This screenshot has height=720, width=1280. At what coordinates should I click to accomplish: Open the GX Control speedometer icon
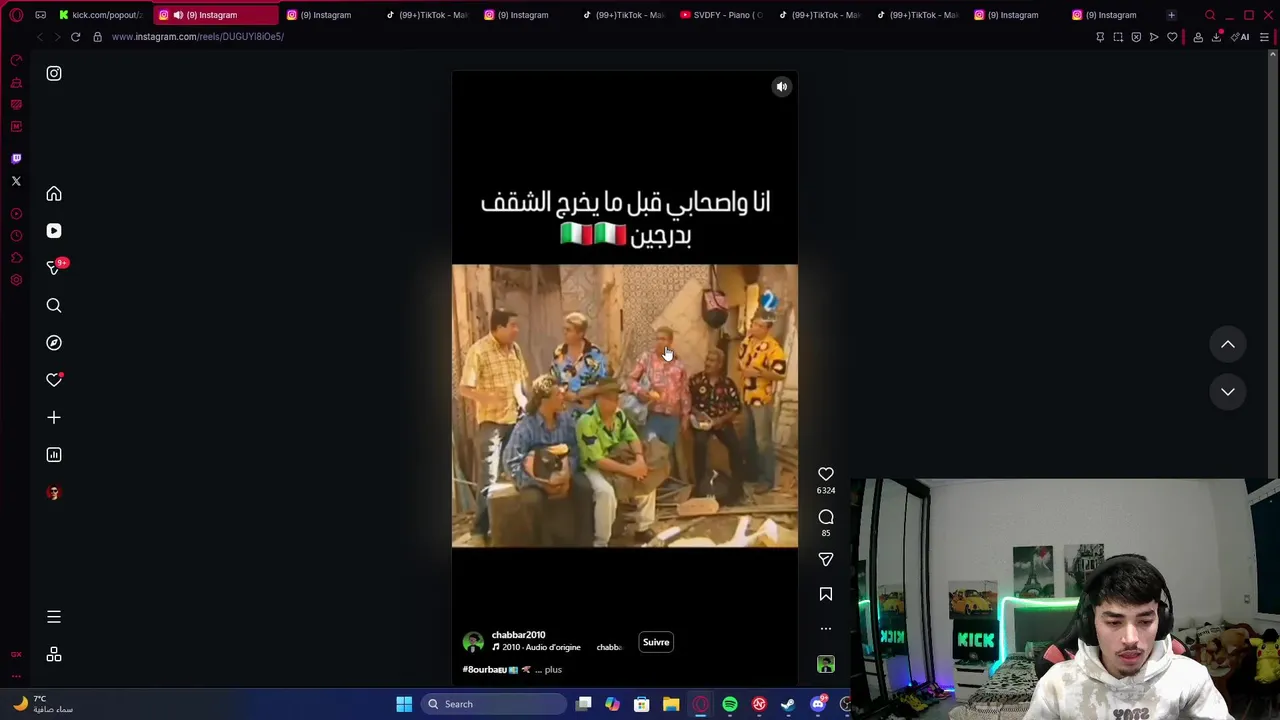[x=16, y=60]
